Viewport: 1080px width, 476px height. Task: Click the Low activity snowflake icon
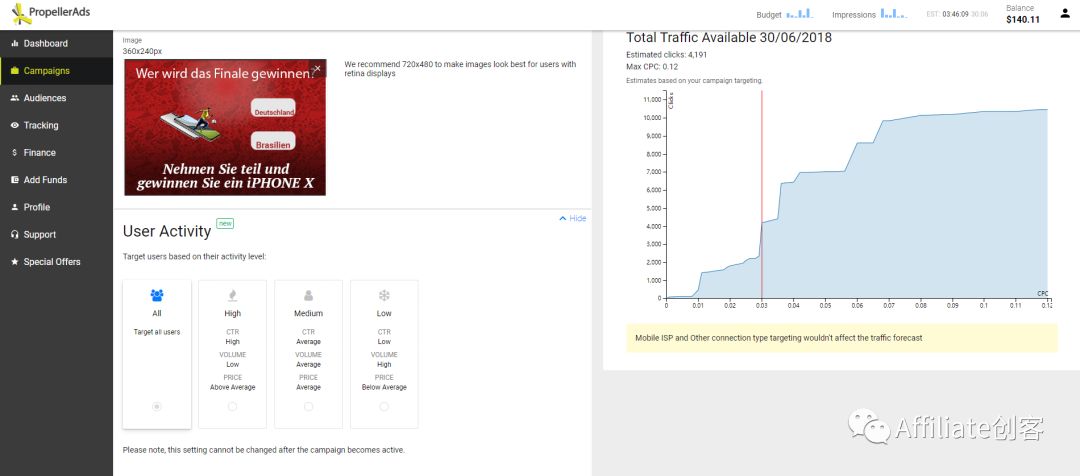[384, 296]
